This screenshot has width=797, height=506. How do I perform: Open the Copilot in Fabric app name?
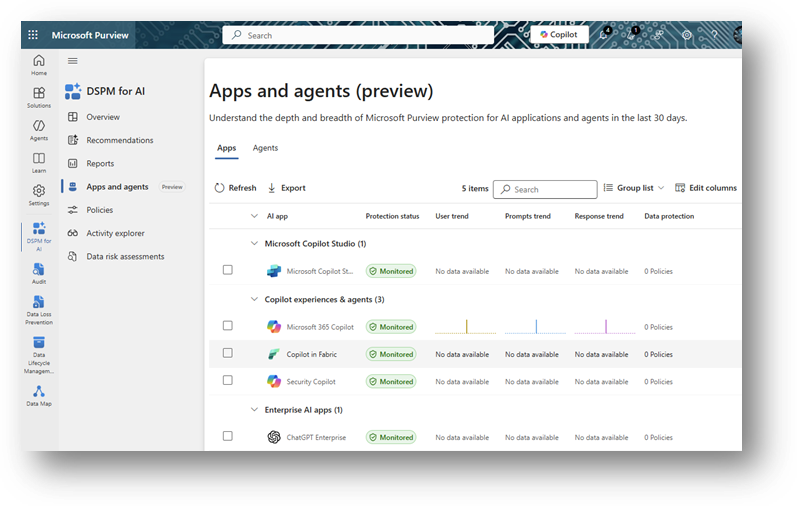pos(312,354)
